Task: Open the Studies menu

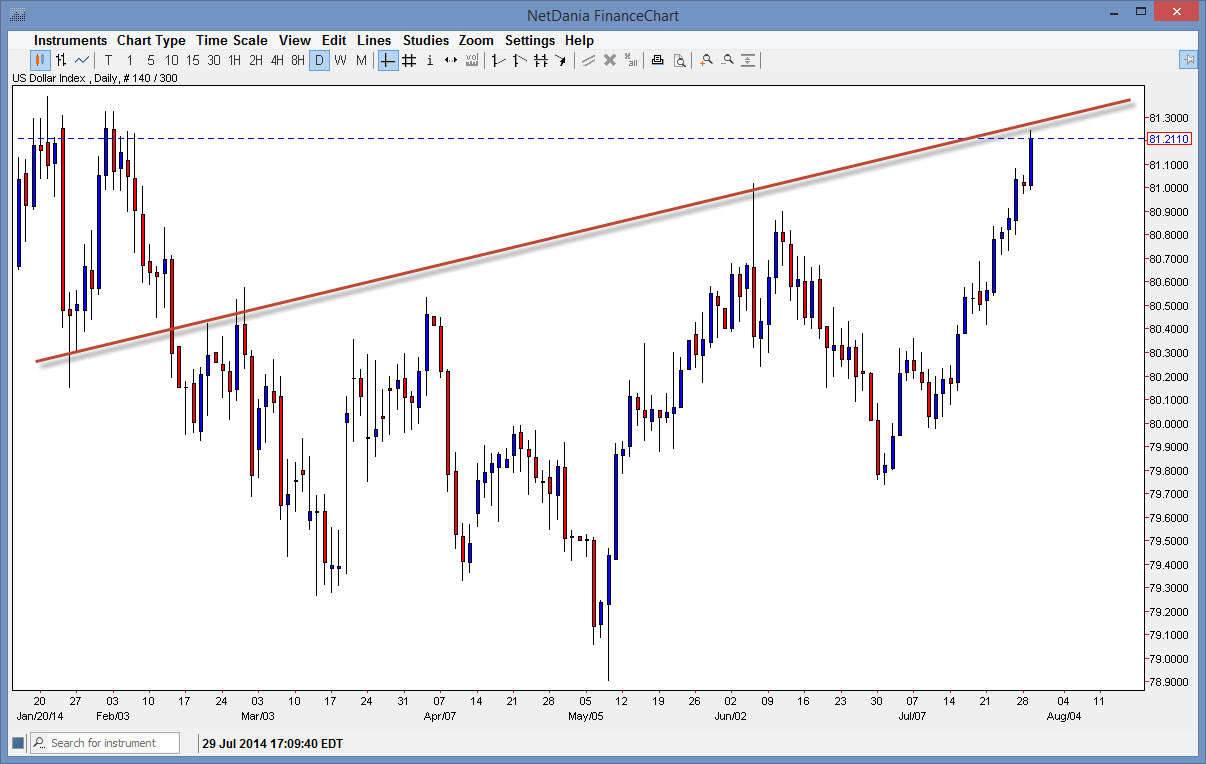Action: pos(425,40)
